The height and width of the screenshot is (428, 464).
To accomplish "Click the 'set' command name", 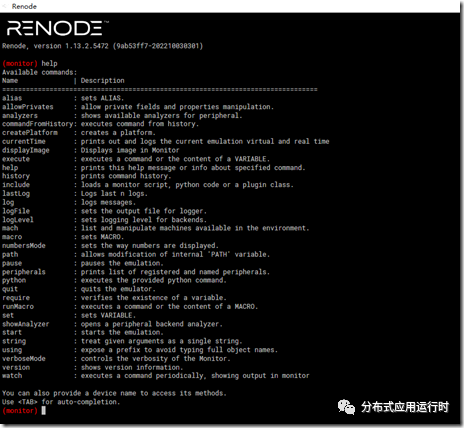I will pyautogui.click(x=8, y=315).
